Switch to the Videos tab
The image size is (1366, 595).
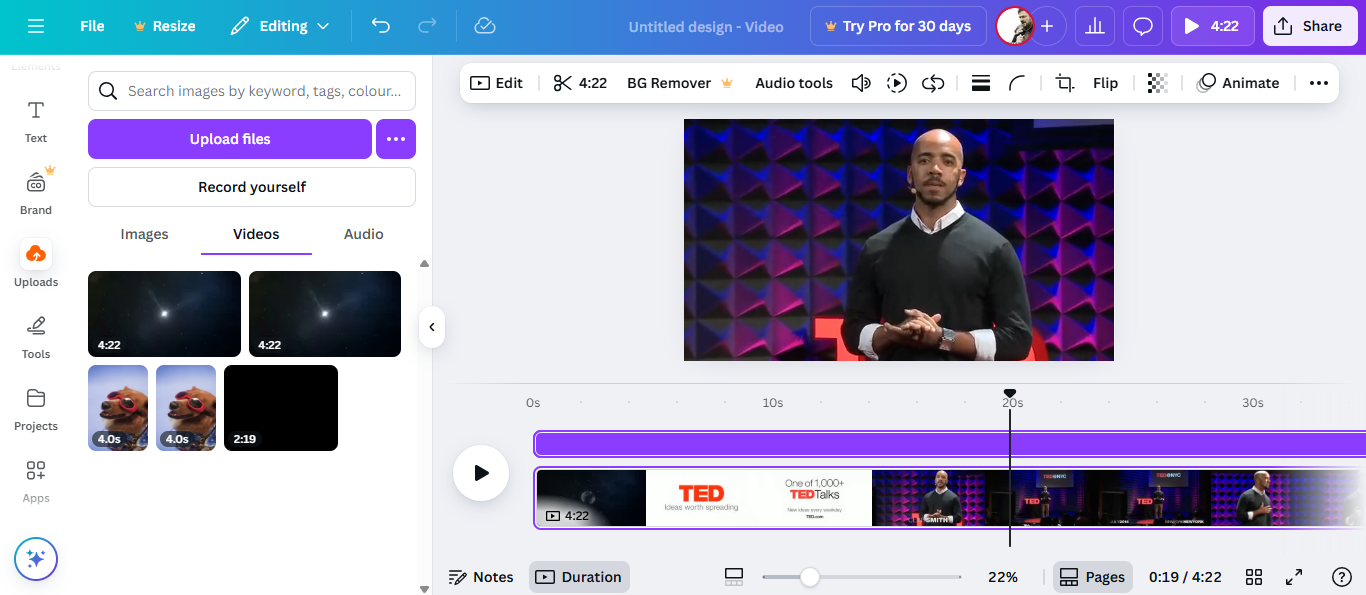(256, 234)
